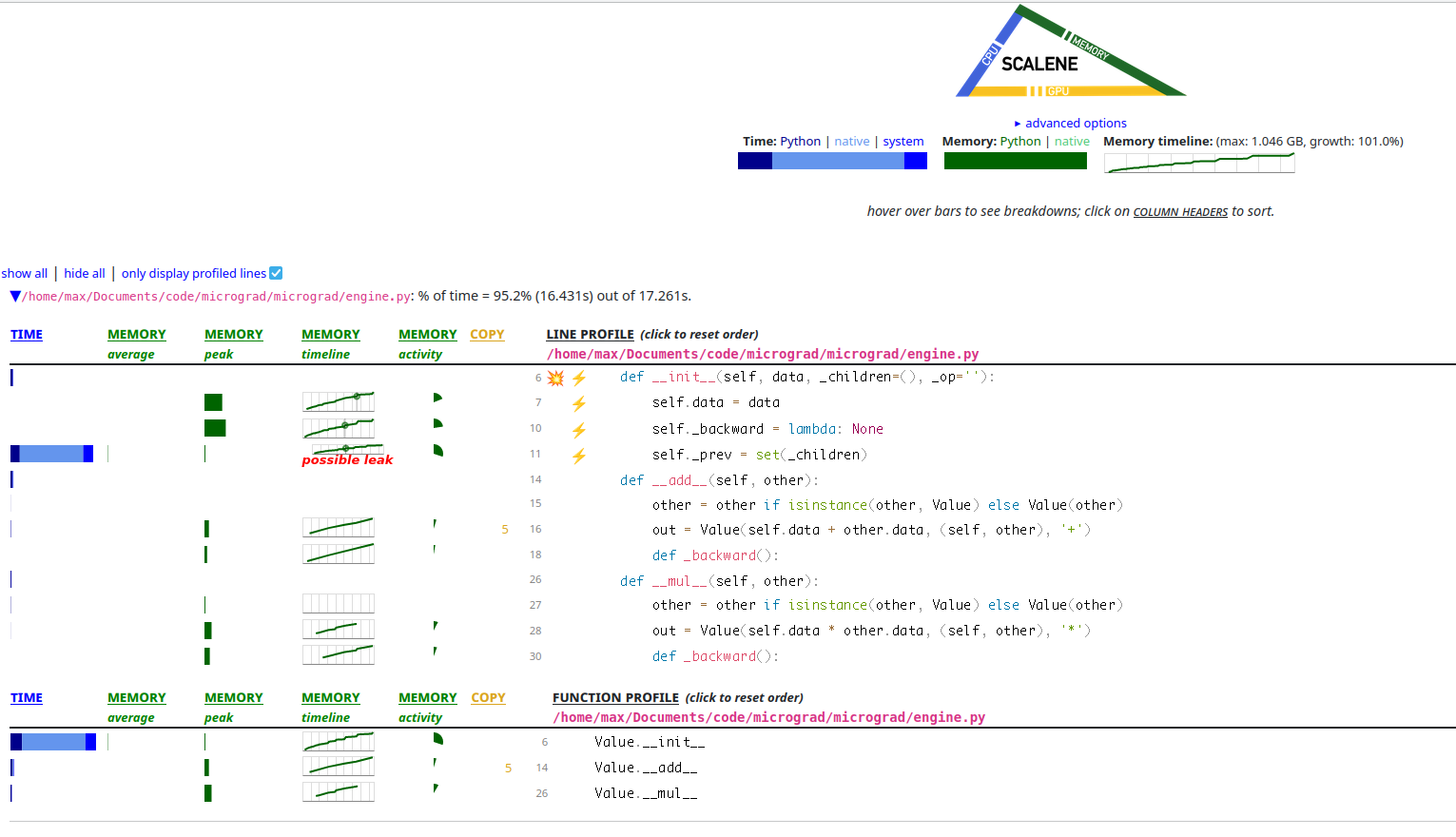
Task: Click memory activity pie for line 11
Action: click(x=437, y=450)
